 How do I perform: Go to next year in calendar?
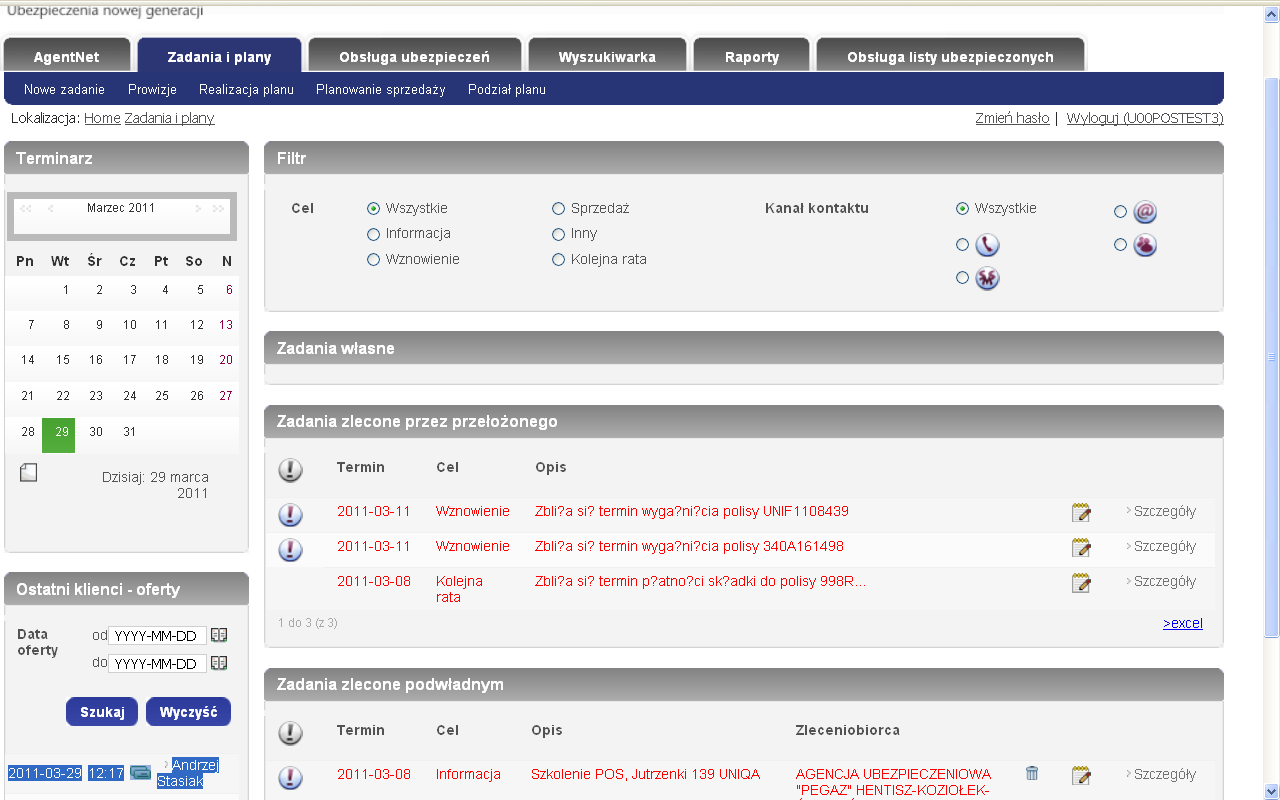click(219, 209)
